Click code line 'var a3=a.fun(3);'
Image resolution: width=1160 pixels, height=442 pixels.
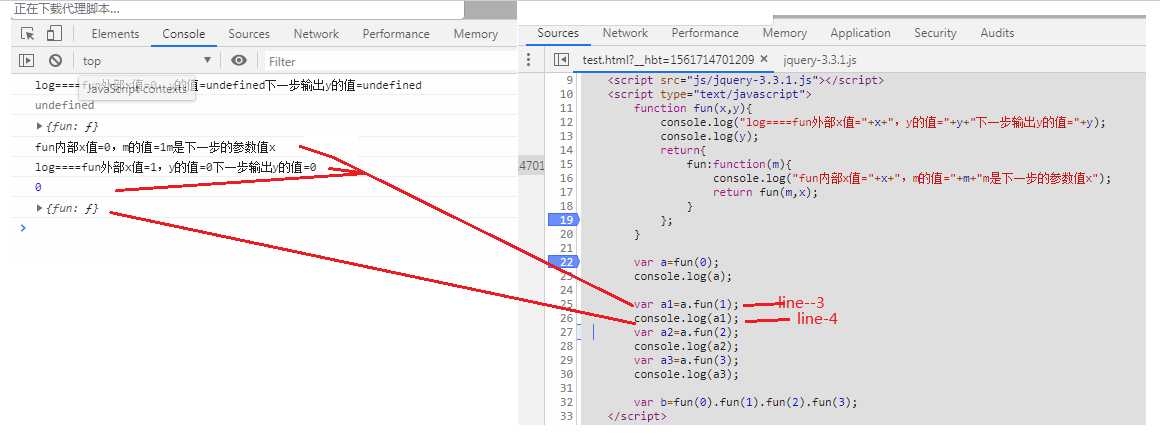(x=686, y=360)
